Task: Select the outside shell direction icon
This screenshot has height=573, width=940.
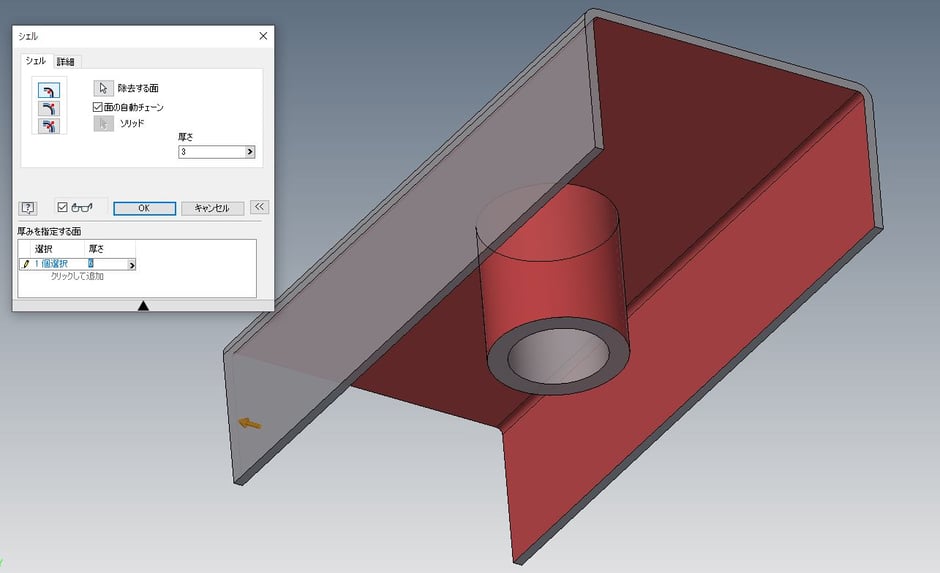Action: pyautogui.click(x=49, y=108)
